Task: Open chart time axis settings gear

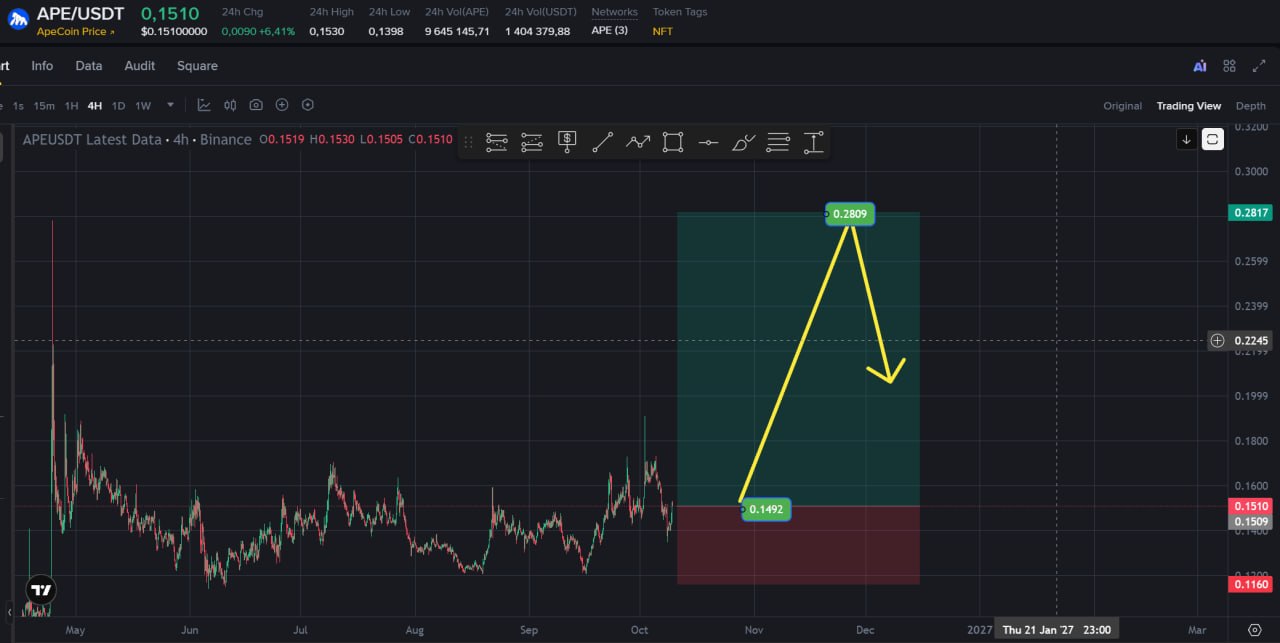Action: click(1255, 630)
